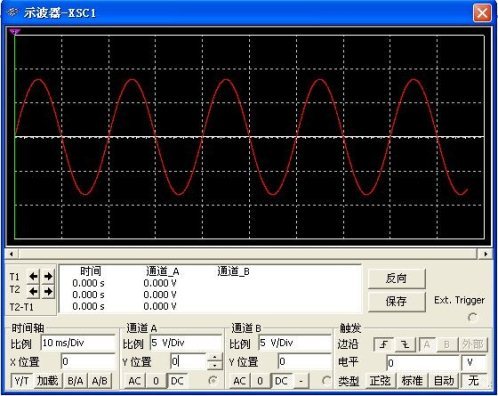Move cursor T1 left with arrow
Screen dimensions: 498x396
[x=33, y=276]
